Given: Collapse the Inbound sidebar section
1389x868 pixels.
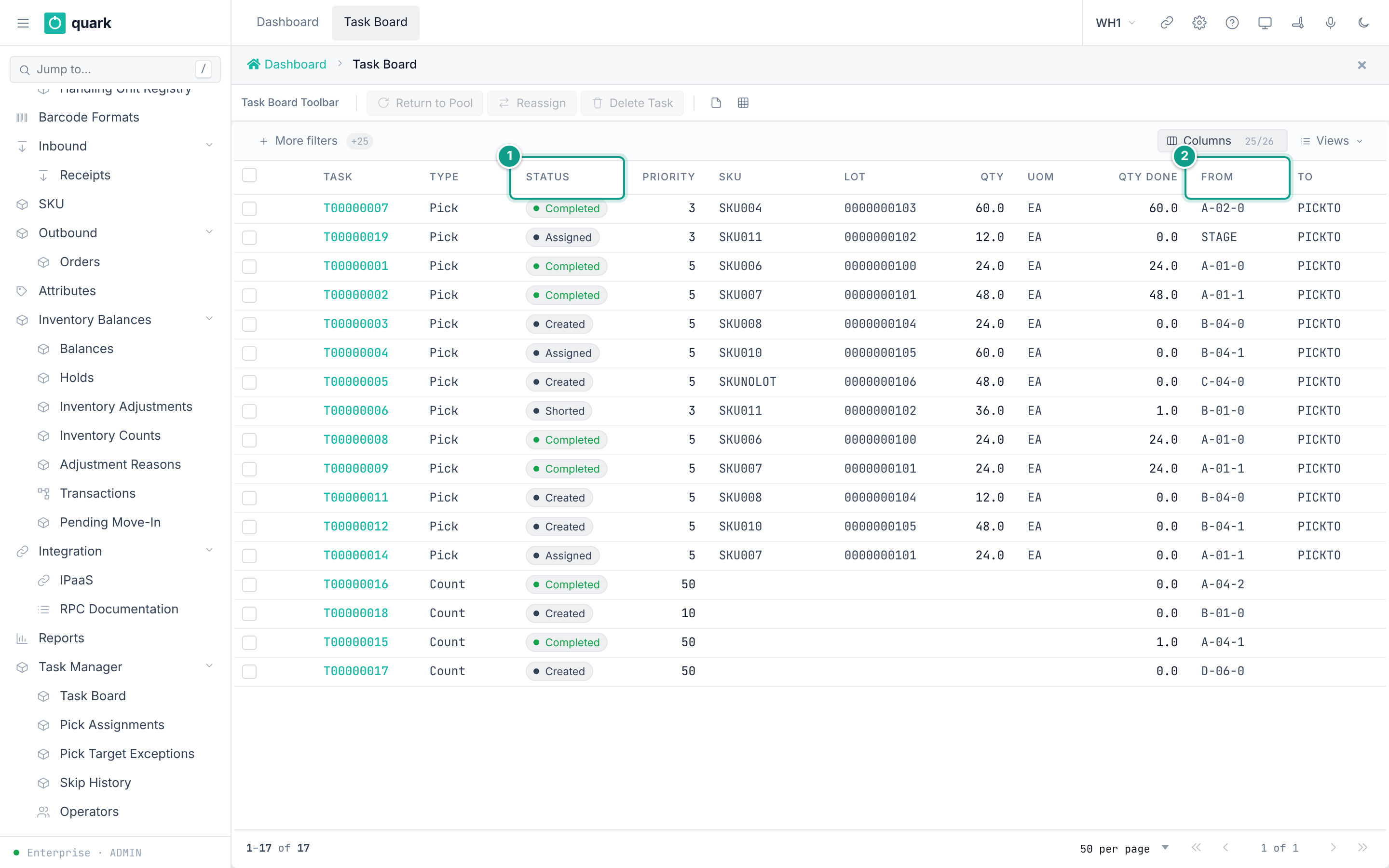Looking at the screenshot, I should click(209, 146).
